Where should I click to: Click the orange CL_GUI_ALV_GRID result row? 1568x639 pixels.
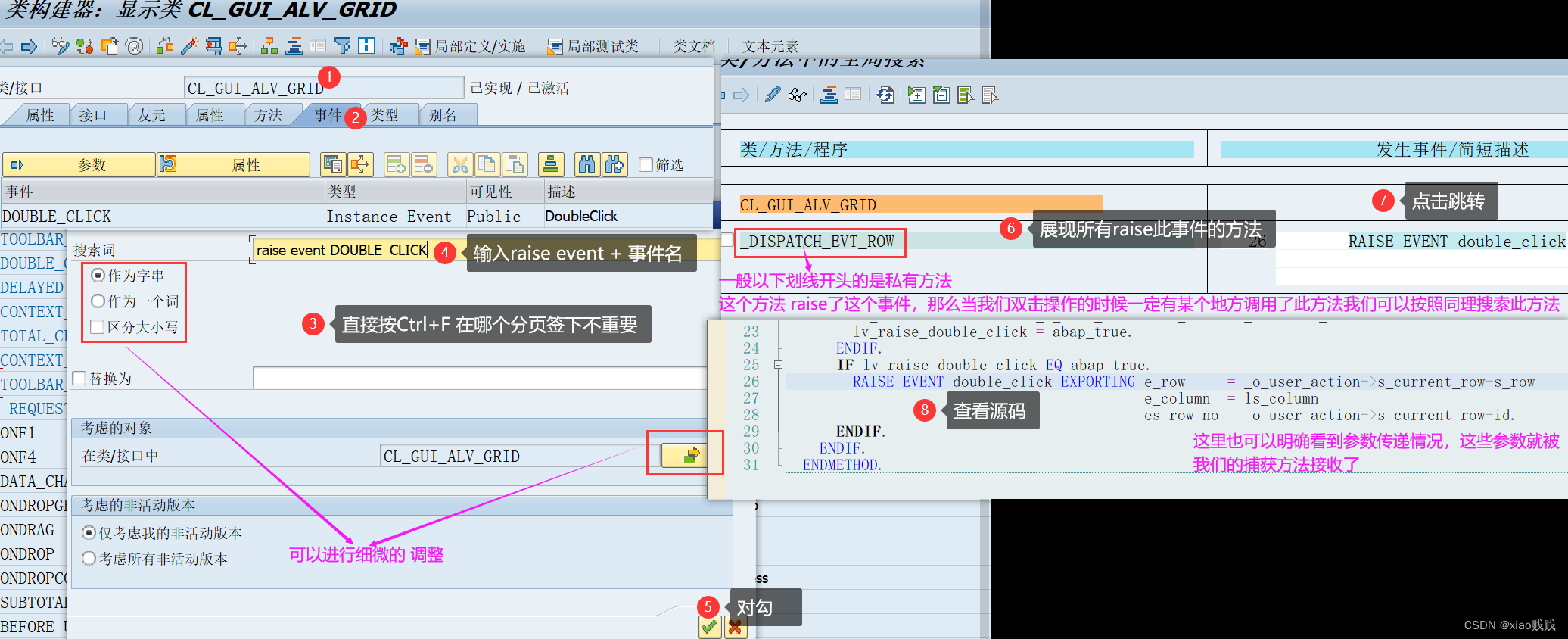(x=921, y=204)
